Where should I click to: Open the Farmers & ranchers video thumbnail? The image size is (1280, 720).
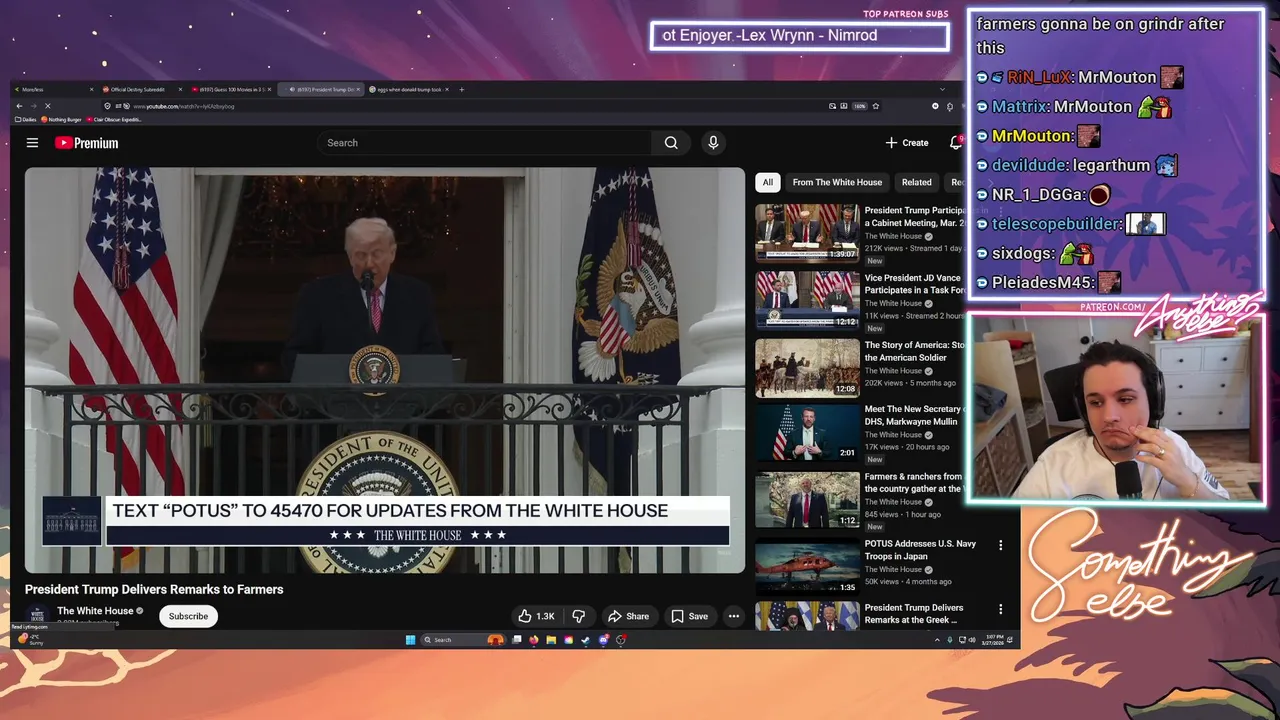807,499
